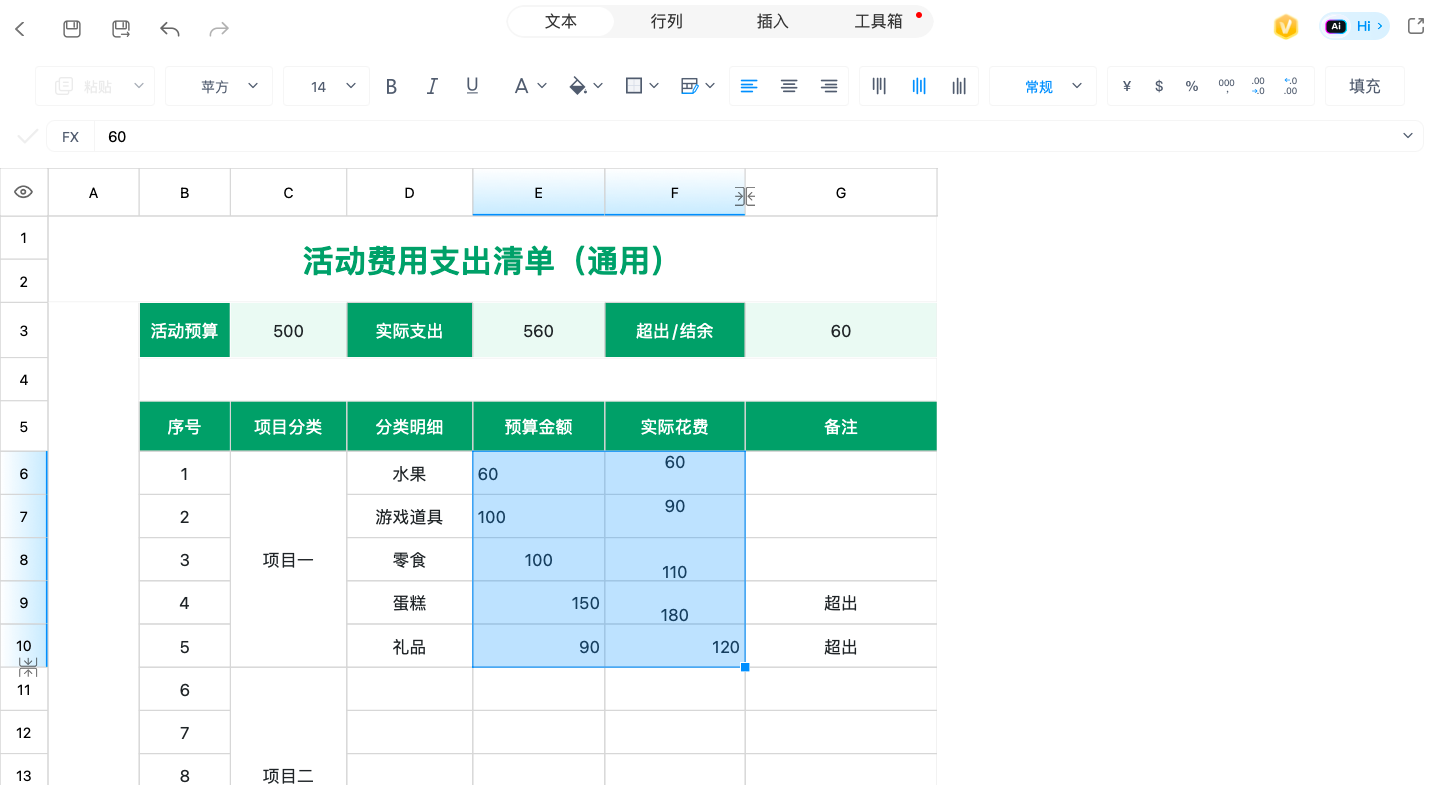Apply dollar currency format
This screenshot has width=1430, height=785.
(x=1159, y=87)
